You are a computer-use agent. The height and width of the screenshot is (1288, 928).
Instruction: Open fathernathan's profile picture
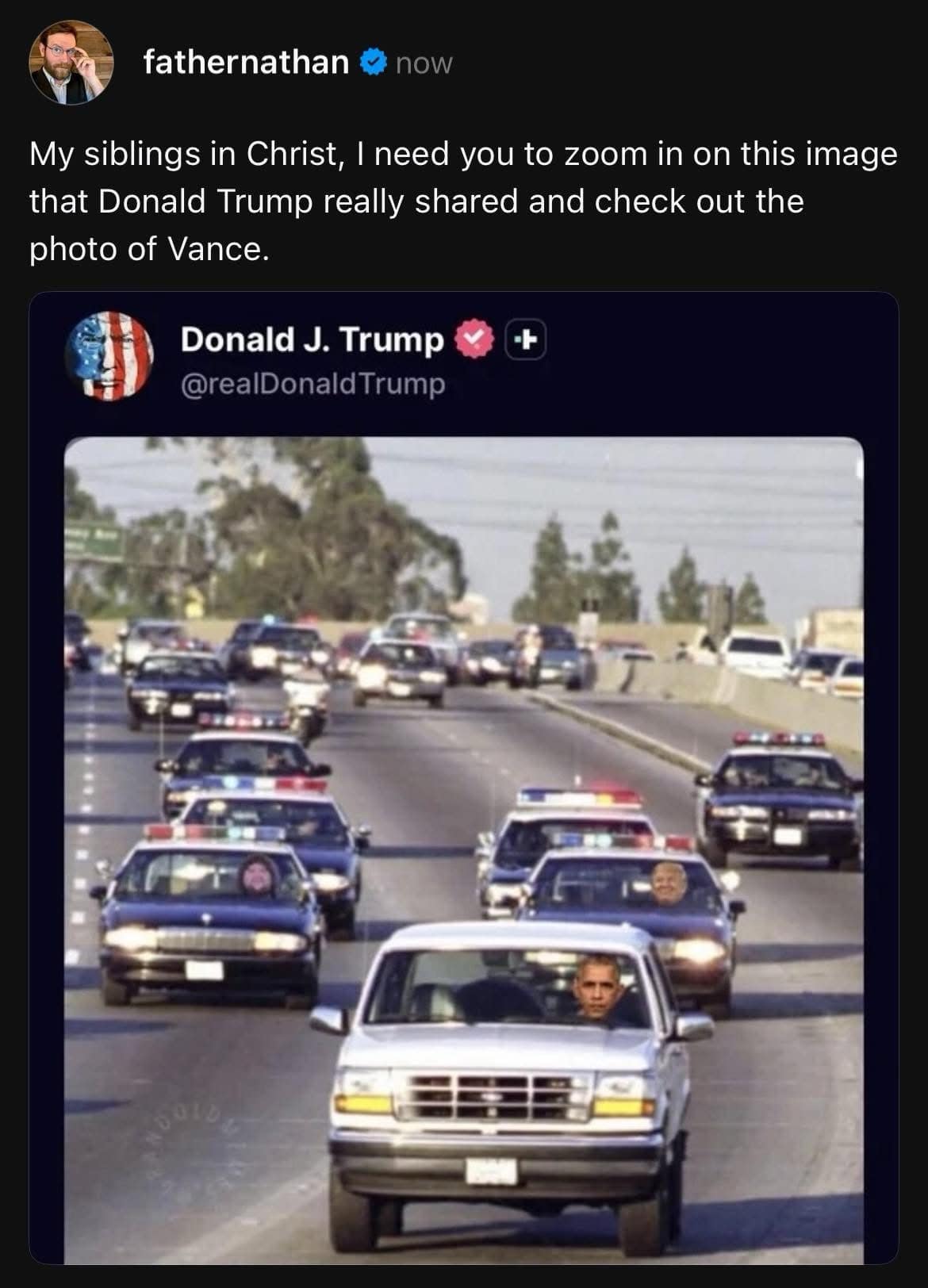click(71, 62)
